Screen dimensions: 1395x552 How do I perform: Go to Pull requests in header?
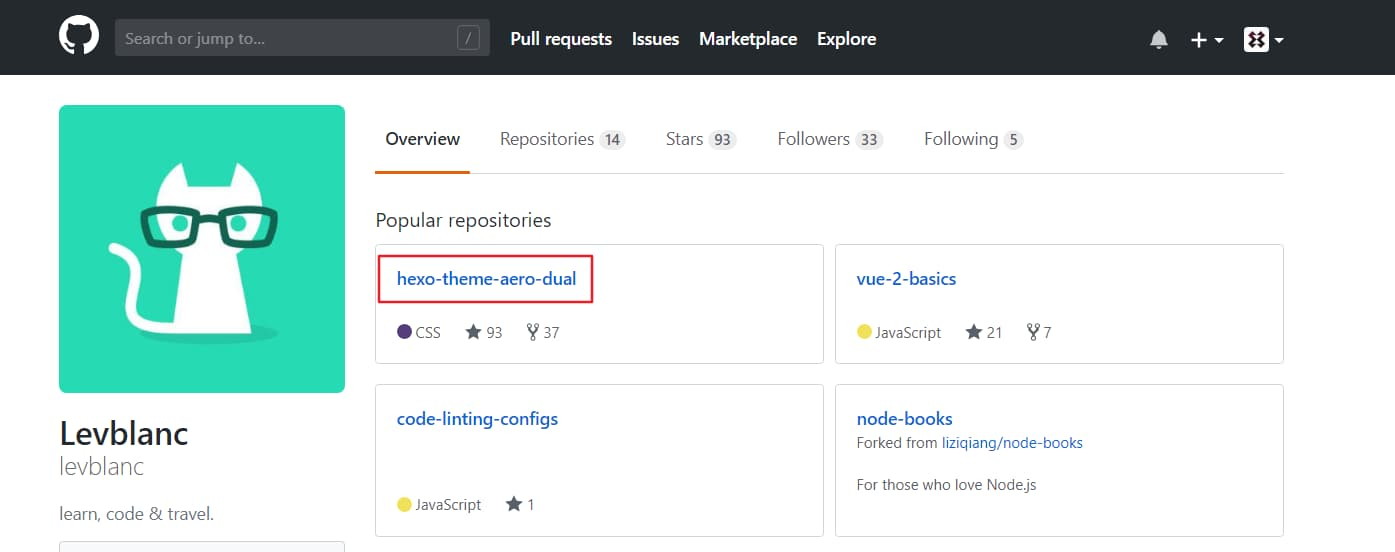click(561, 39)
